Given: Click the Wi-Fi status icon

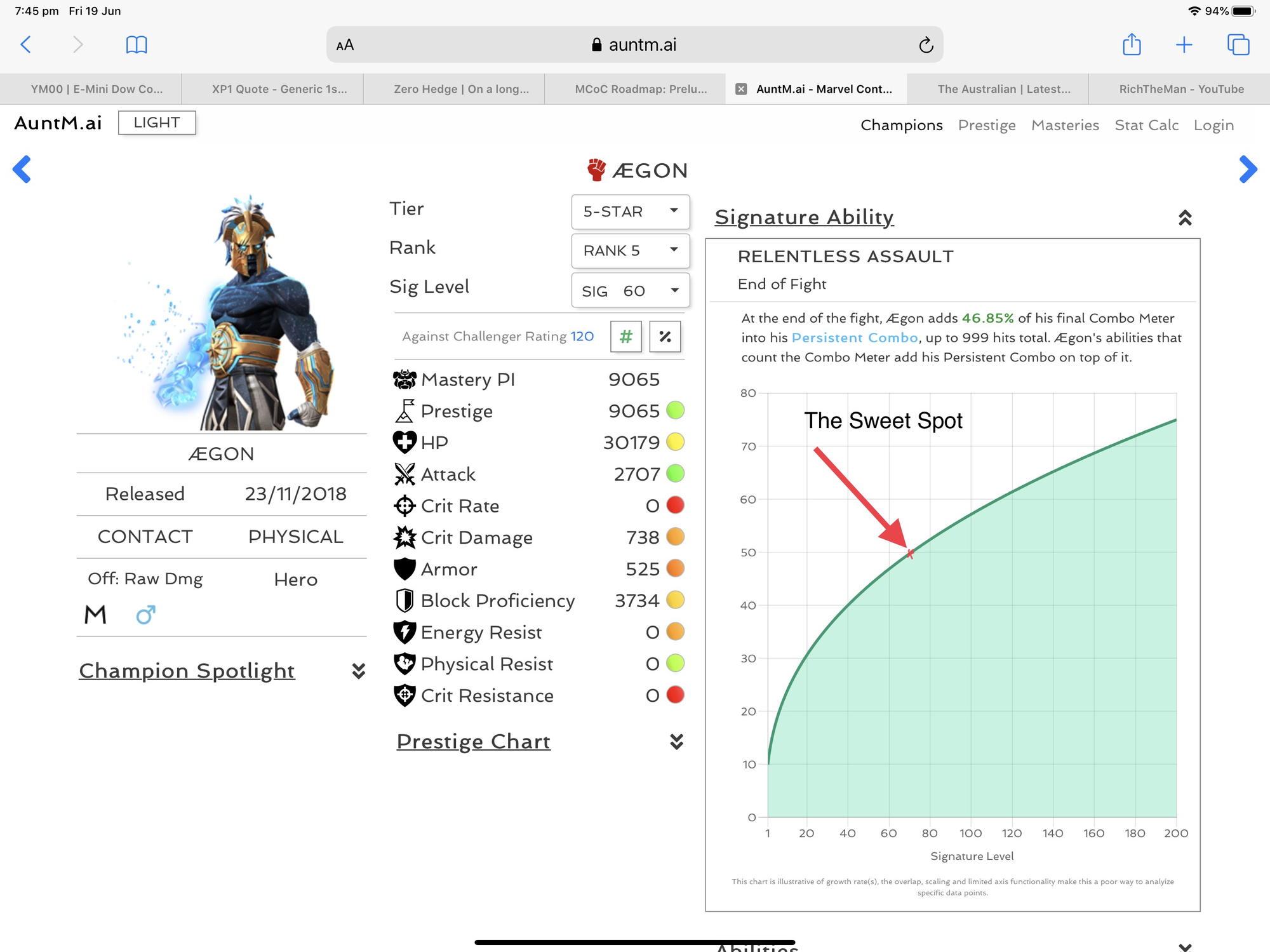Looking at the screenshot, I should (1194, 11).
